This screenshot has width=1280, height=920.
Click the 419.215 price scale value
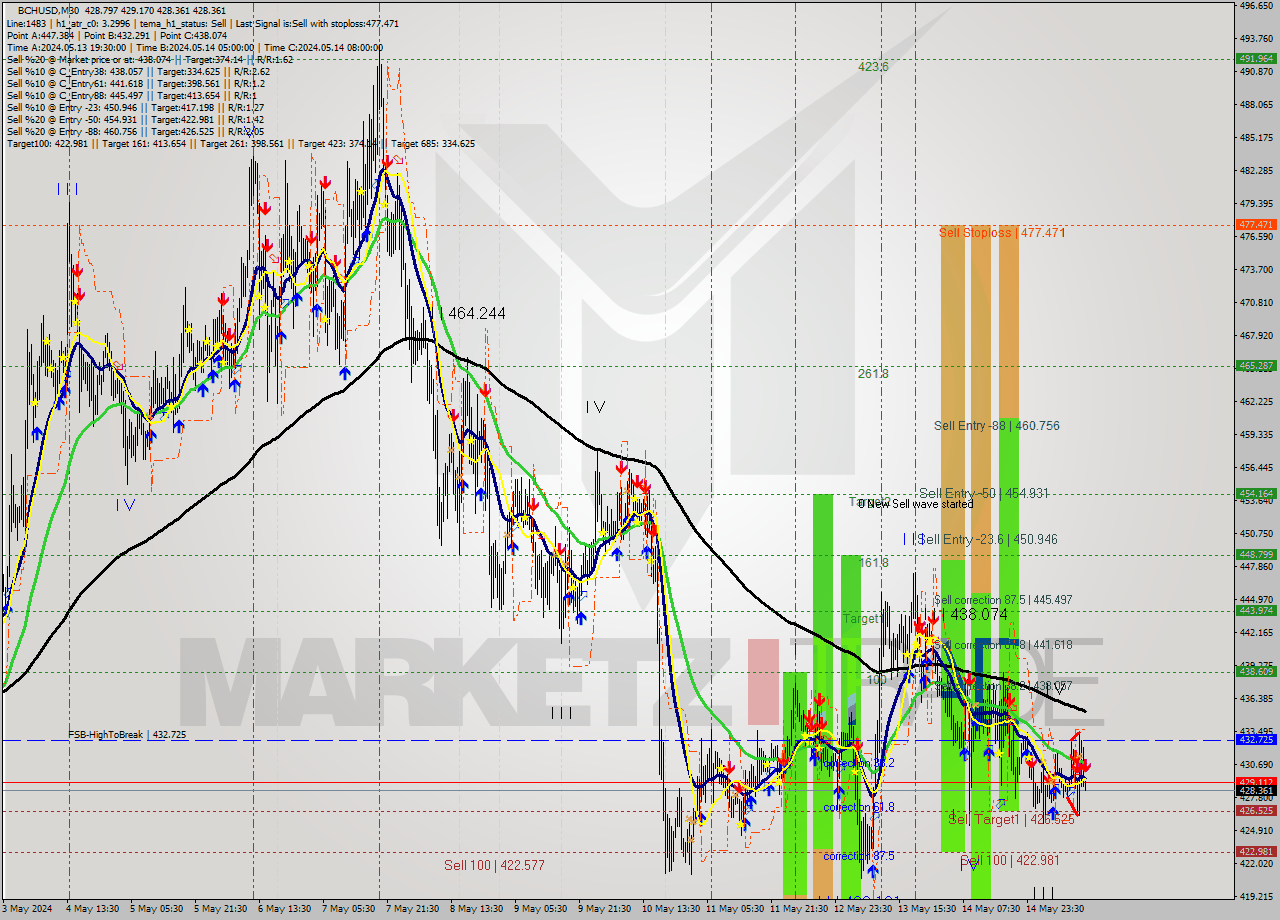(1256, 896)
